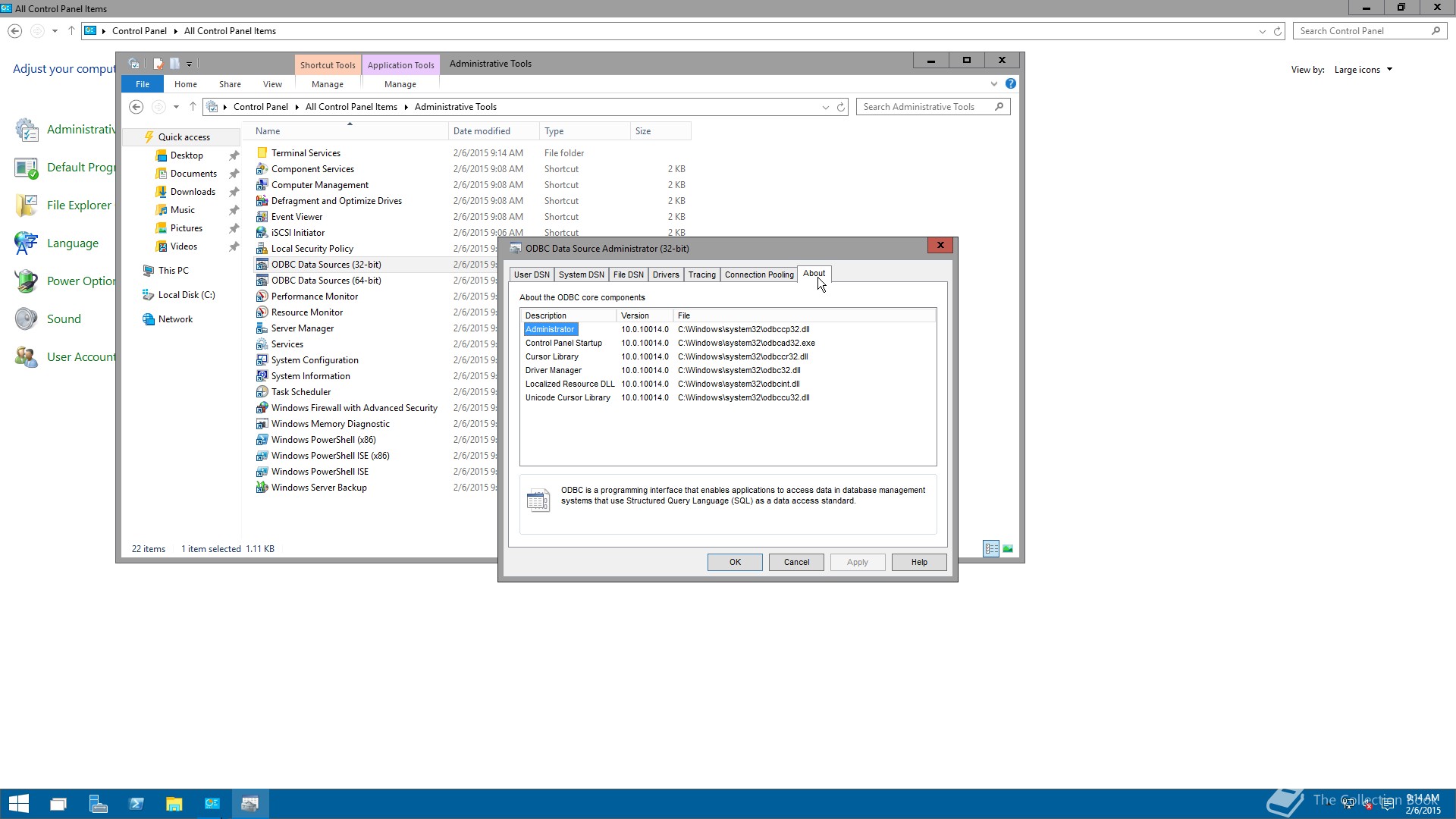
Task: Click the Computer Management icon
Action: [x=262, y=185]
